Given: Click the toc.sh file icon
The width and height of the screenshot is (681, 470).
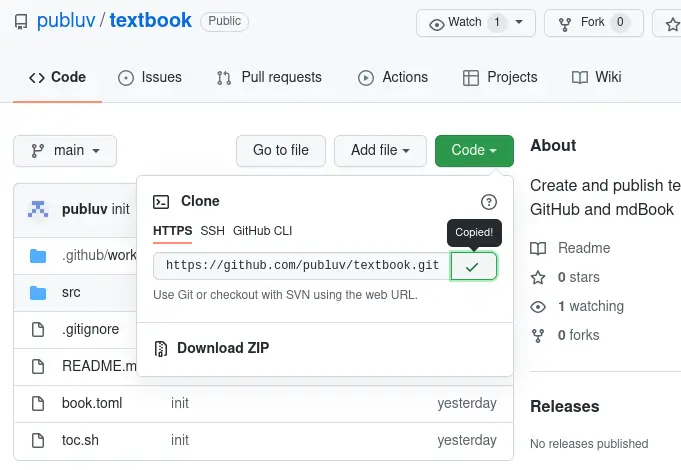Looking at the screenshot, I should [x=38, y=440].
